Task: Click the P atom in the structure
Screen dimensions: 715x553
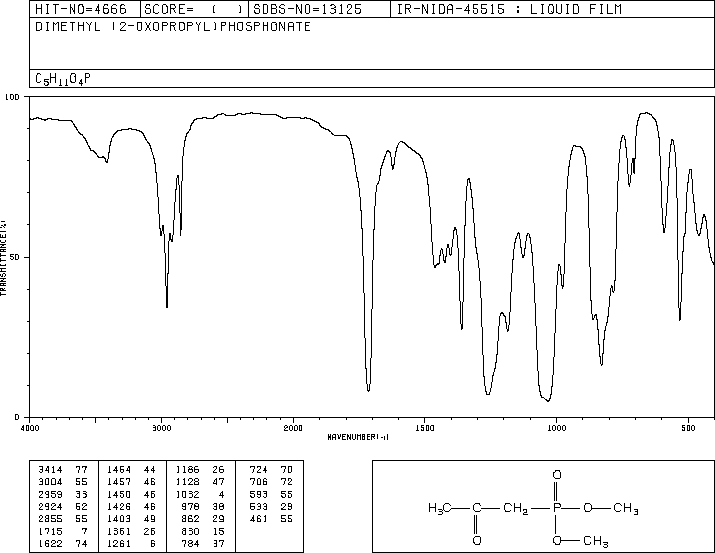Action: point(556,508)
